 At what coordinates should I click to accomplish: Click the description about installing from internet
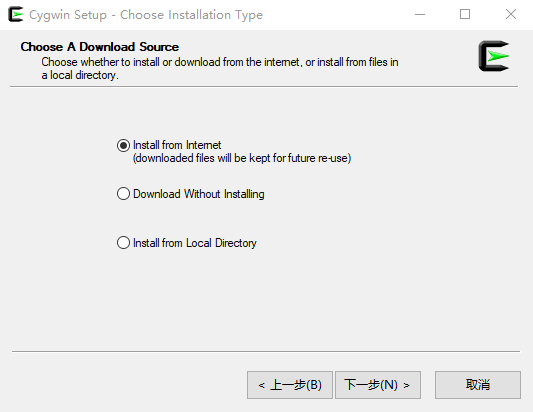pyautogui.click(x=220, y=69)
